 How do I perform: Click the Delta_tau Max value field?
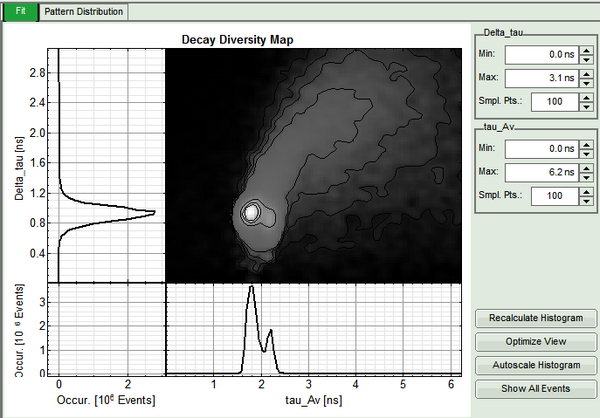tap(540, 77)
